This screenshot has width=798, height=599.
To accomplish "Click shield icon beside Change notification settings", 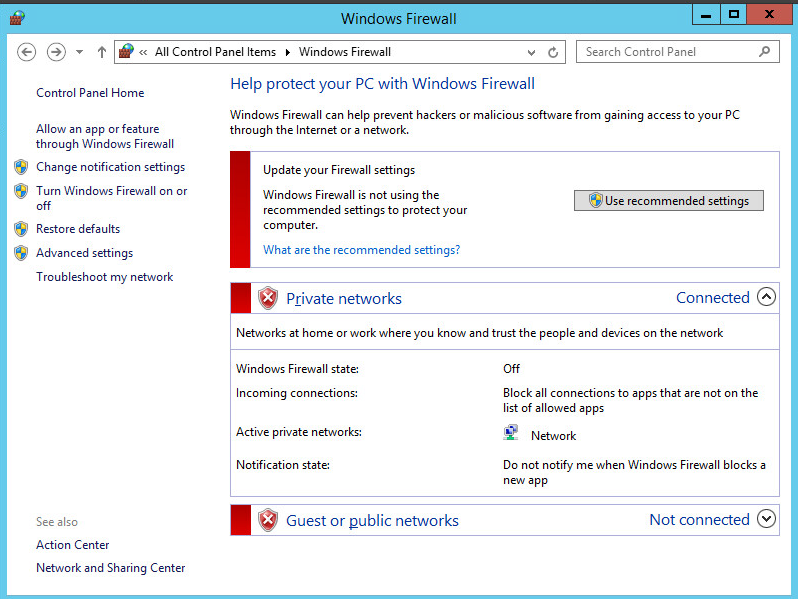I will (x=21, y=167).
